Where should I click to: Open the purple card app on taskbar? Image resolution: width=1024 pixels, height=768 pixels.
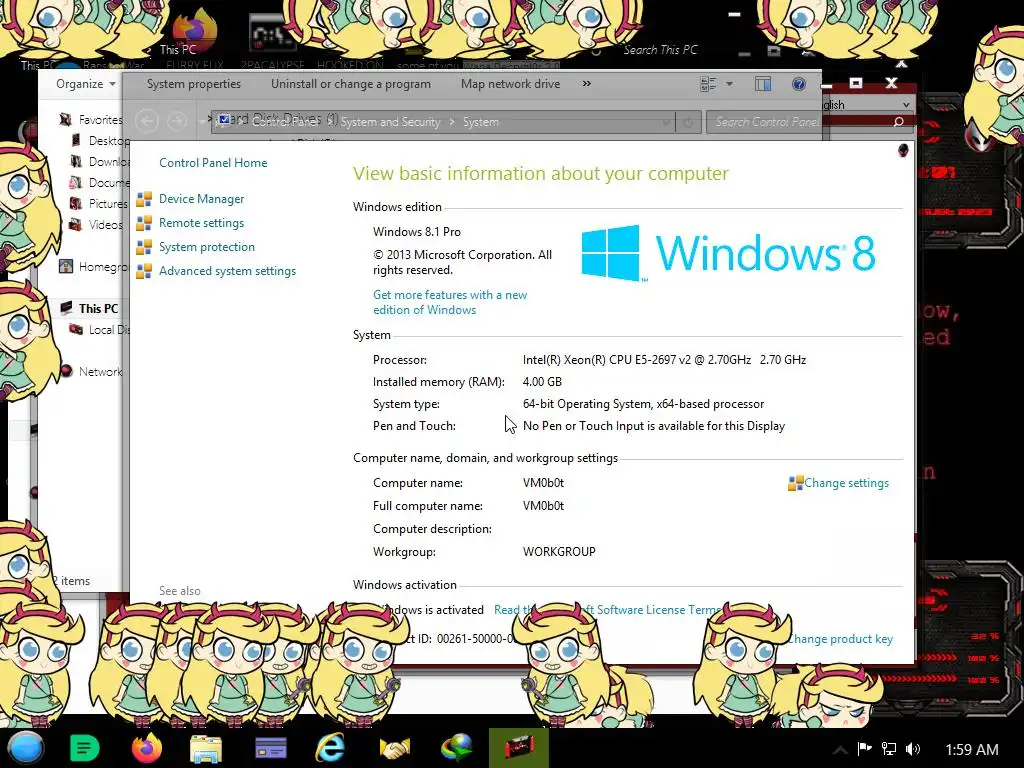pos(270,748)
